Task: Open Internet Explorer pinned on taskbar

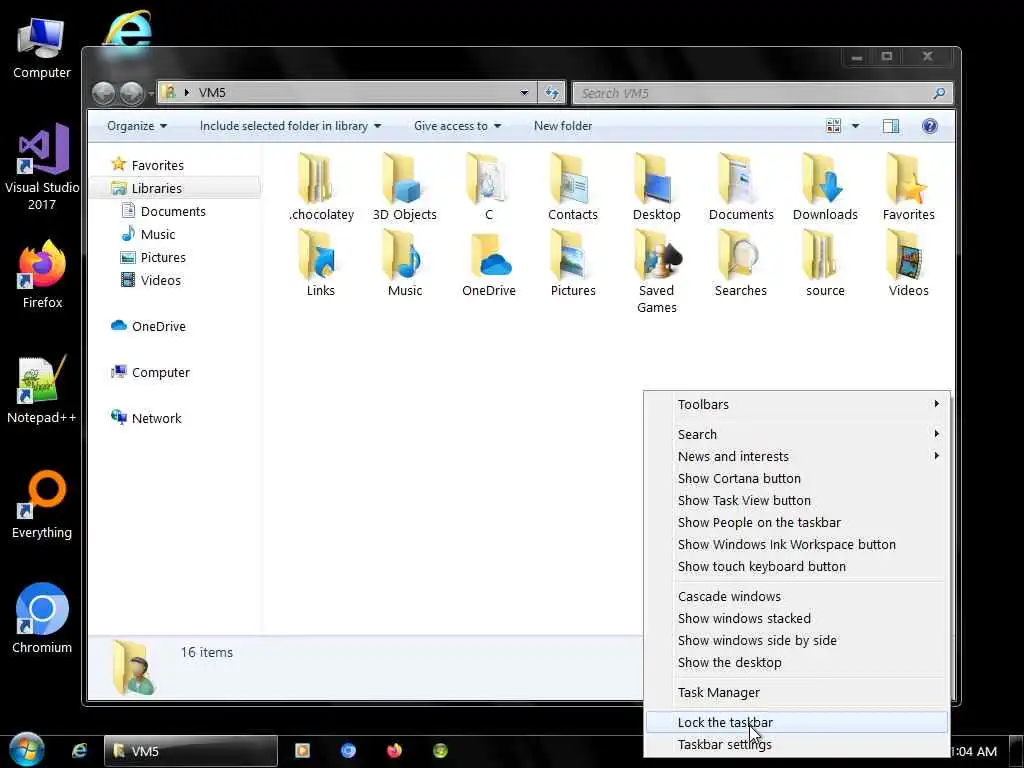Action: click(79, 751)
